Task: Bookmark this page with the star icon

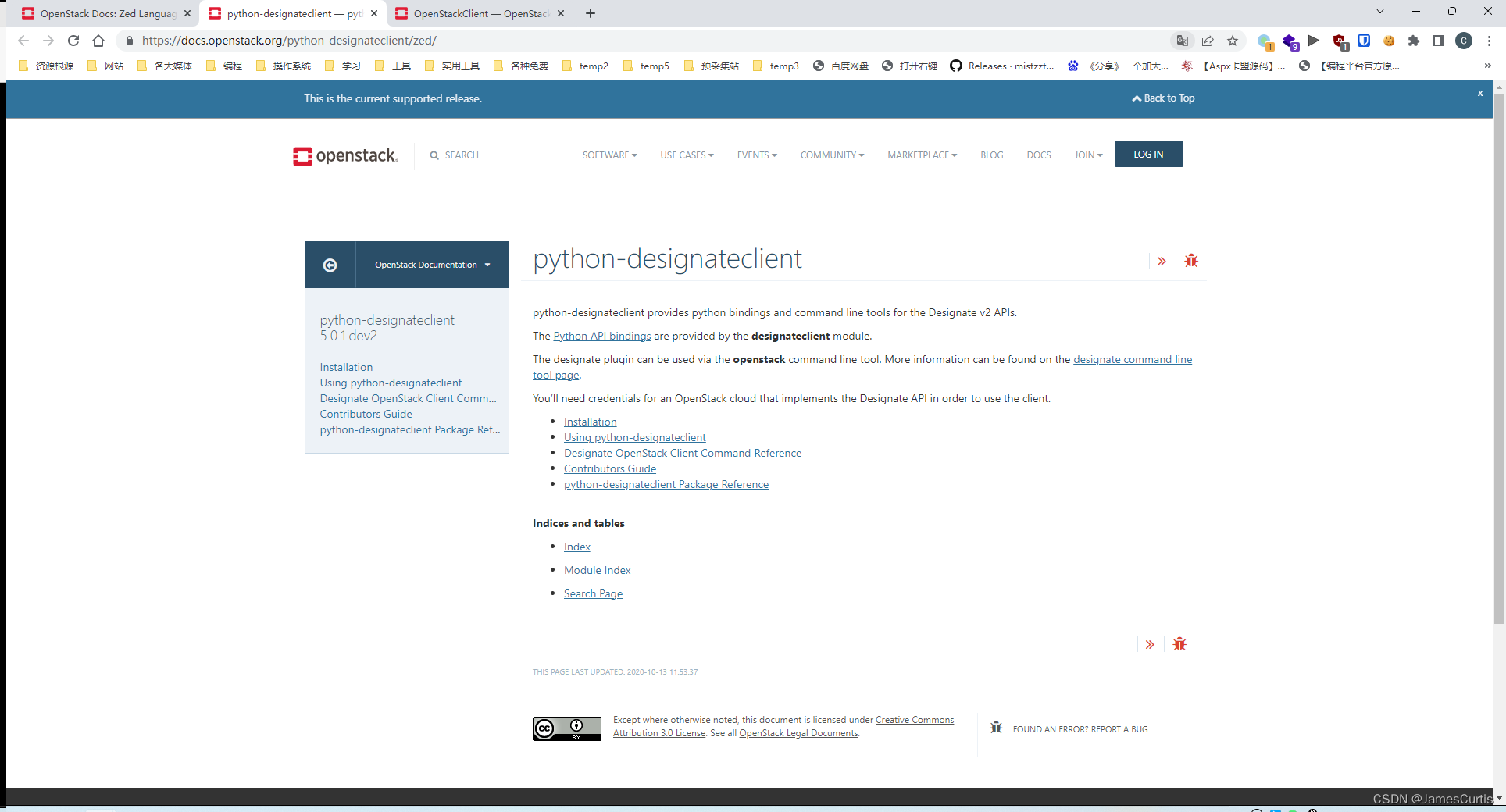Action: click(1233, 41)
